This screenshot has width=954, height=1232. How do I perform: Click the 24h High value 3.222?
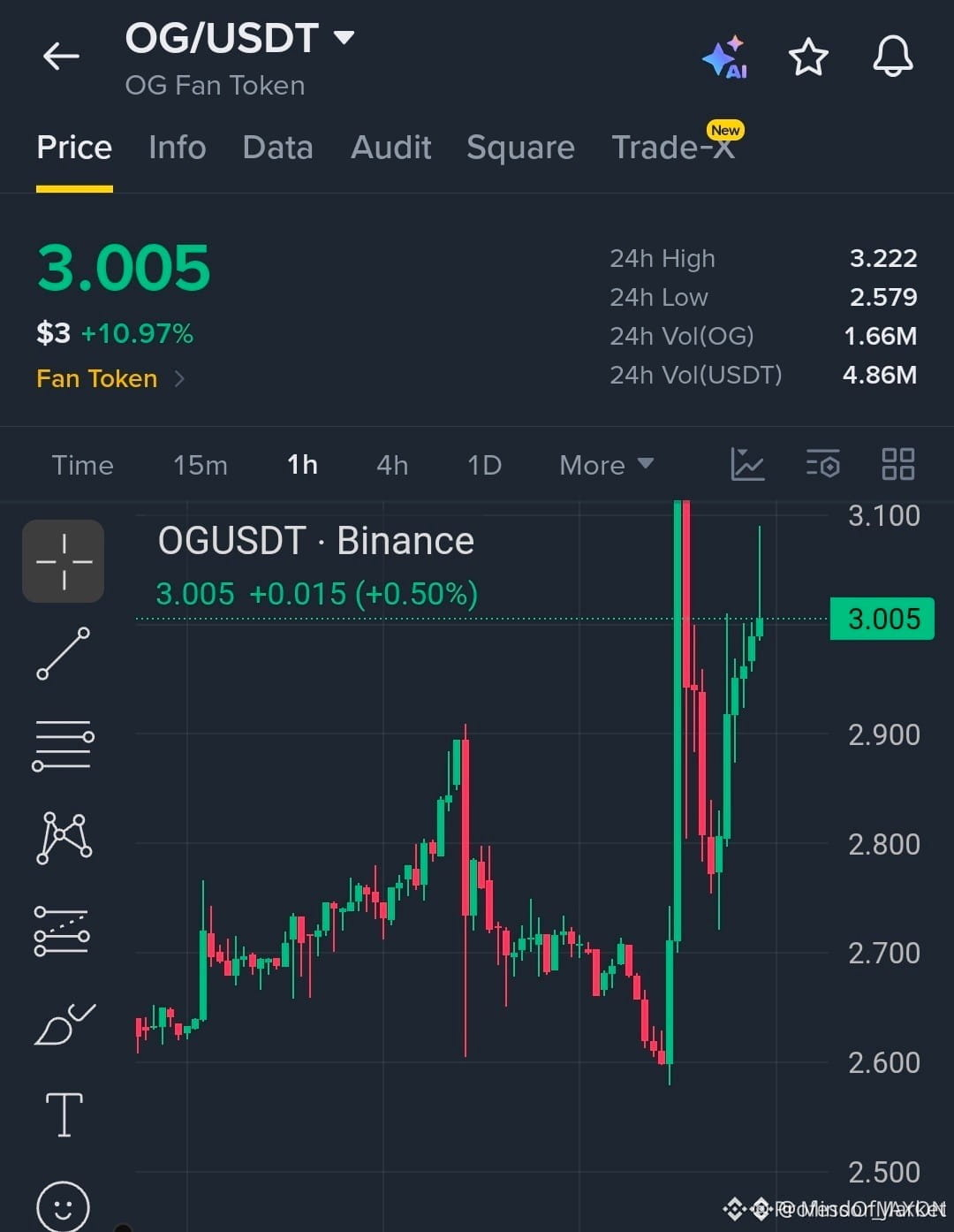pos(883,258)
